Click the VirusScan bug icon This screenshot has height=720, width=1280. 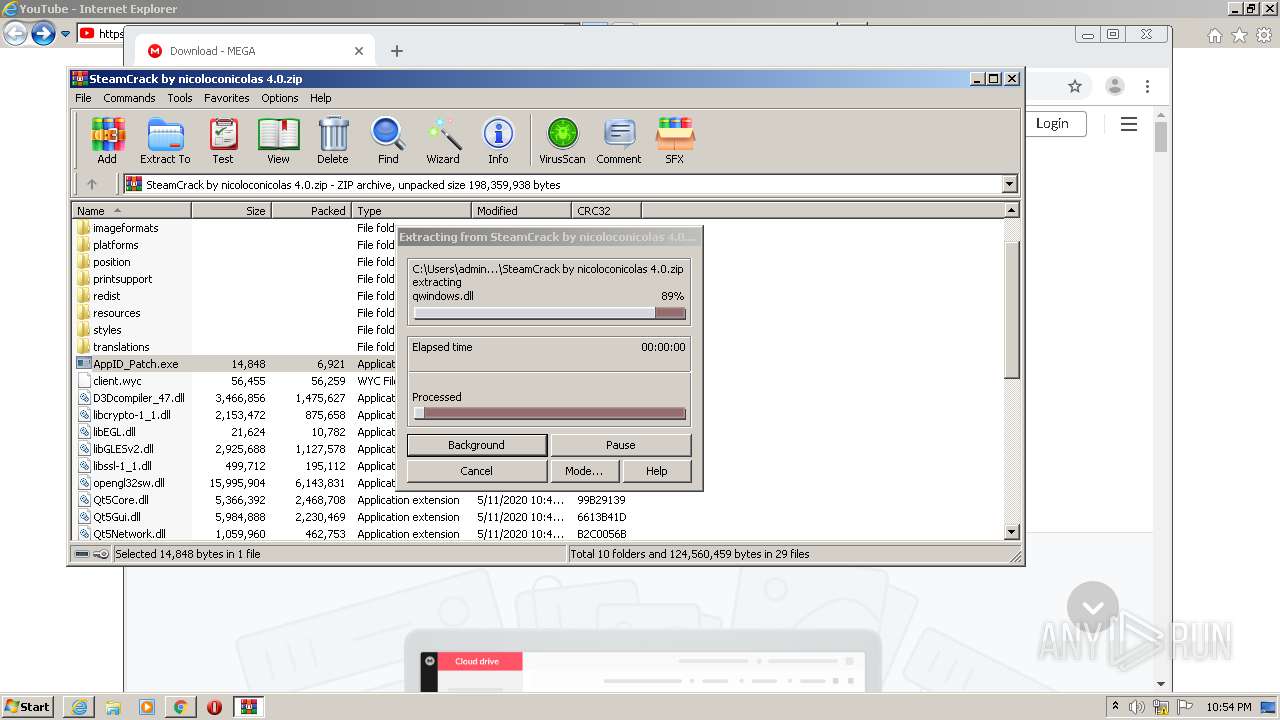(x=562, y=140)
